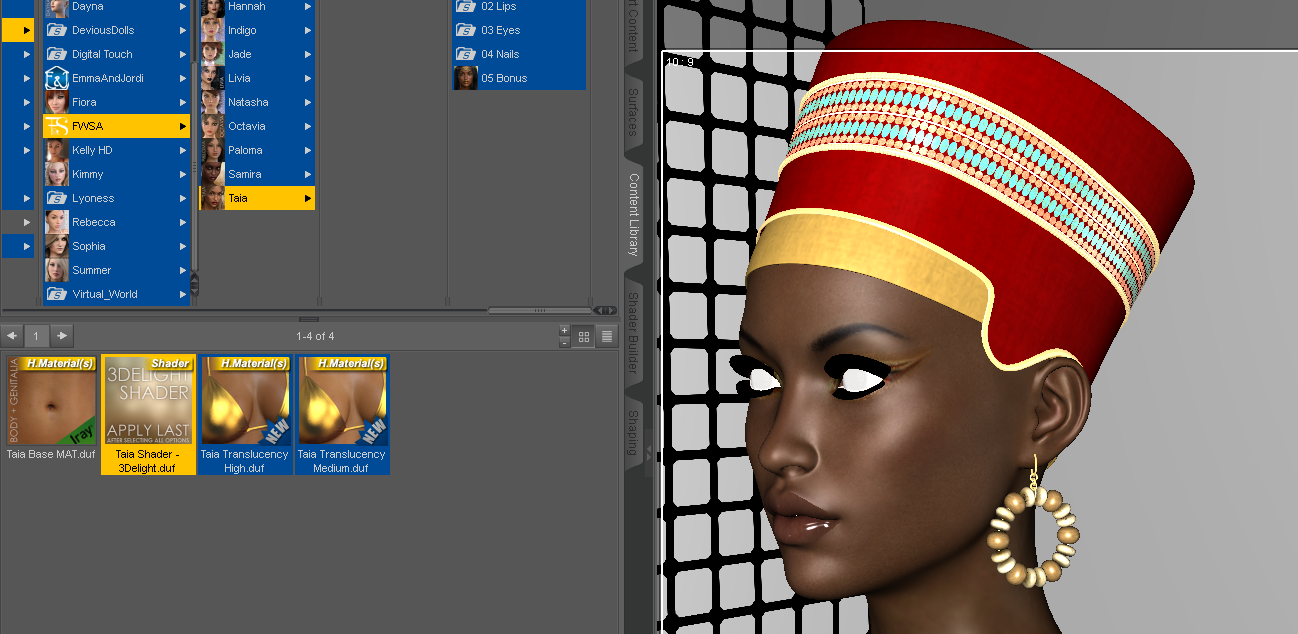
Task: Switch to the Shaping tab
Action: coord(633,432)
